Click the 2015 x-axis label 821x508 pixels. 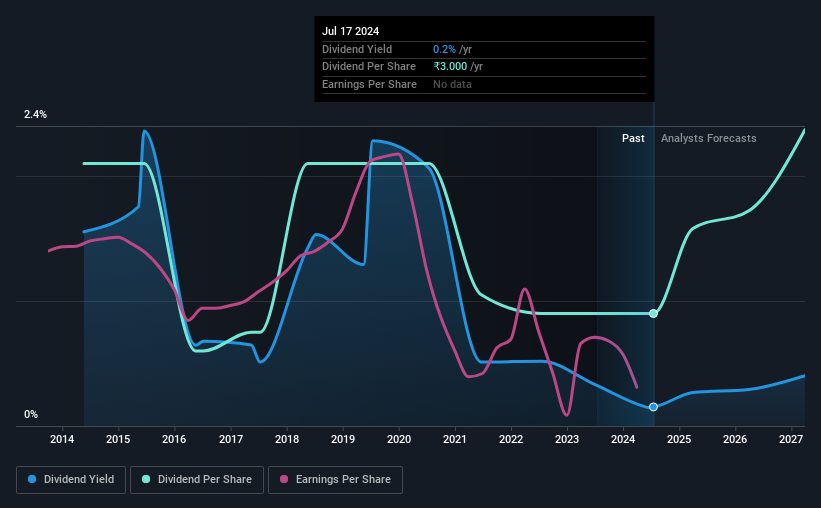point(118,439)
